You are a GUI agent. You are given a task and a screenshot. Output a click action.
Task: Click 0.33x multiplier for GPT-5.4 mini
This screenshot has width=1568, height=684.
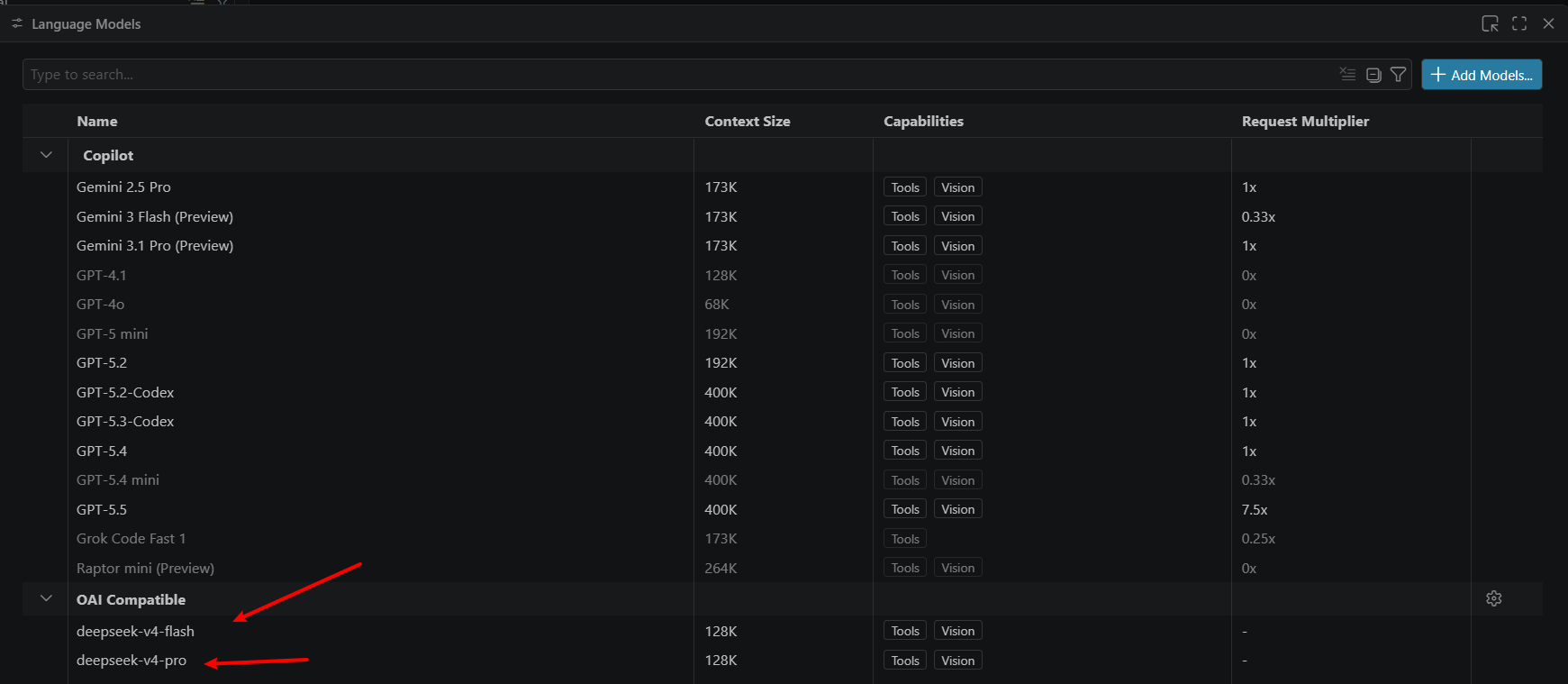[1258, 479]
